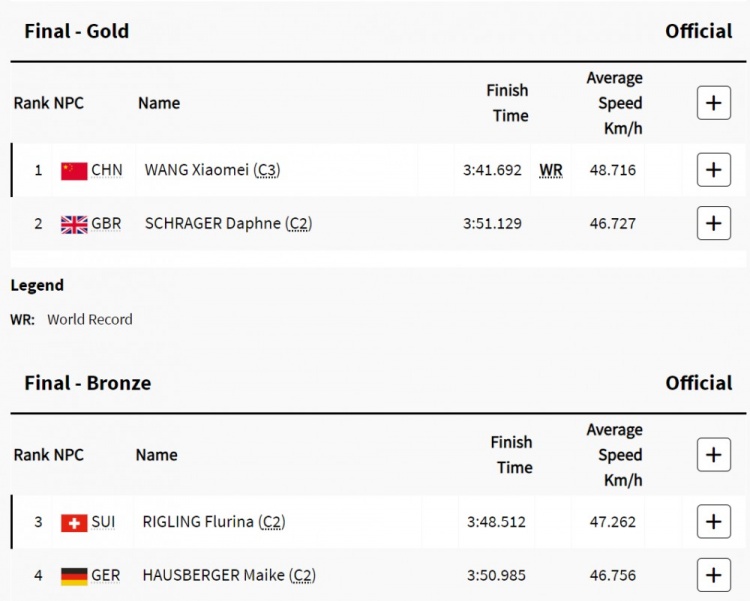Click the C3 class abbreviation for WANG Xiaomei

coord(267,170)
